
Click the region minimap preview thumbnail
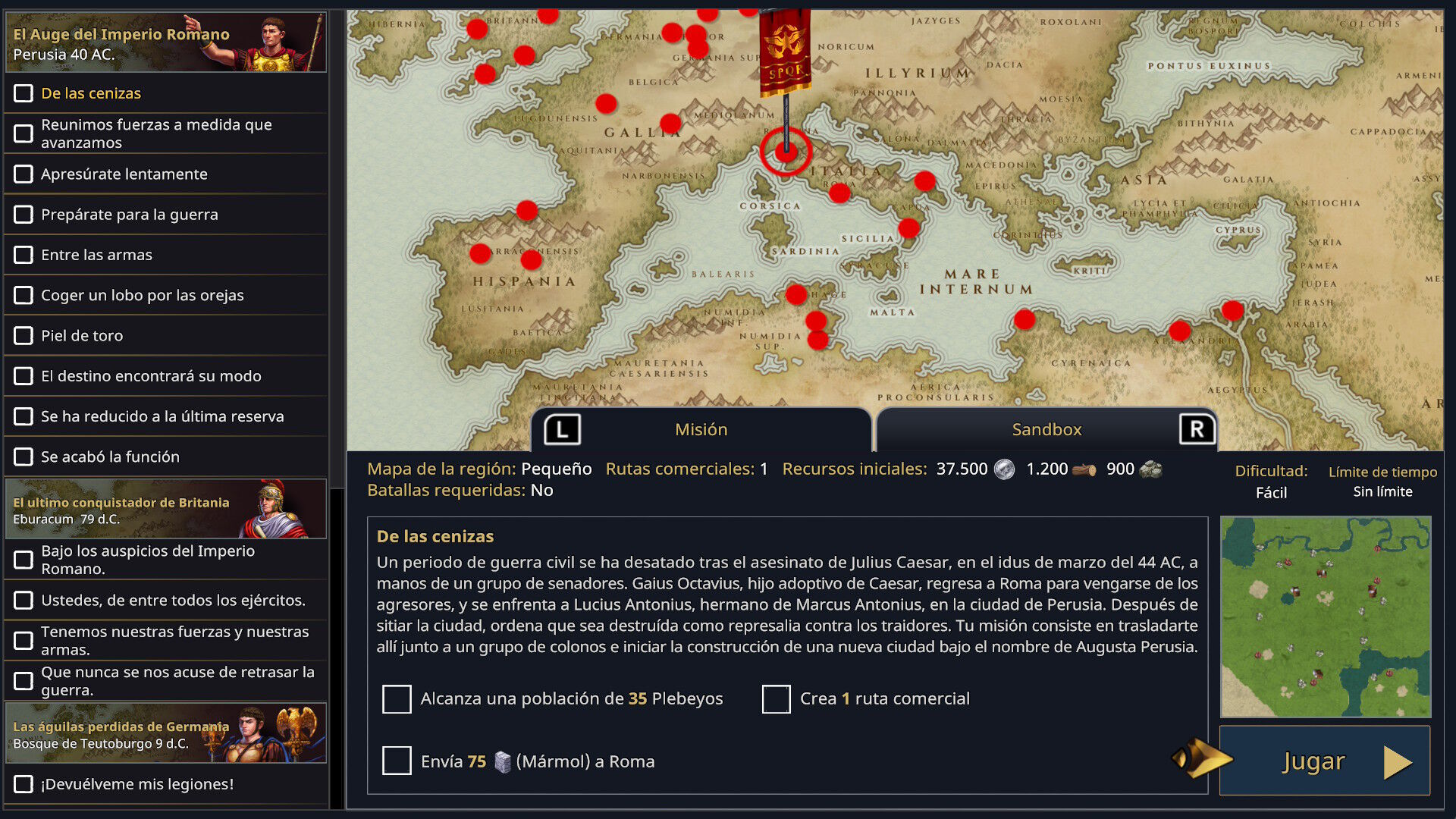tap(1325, 617)
